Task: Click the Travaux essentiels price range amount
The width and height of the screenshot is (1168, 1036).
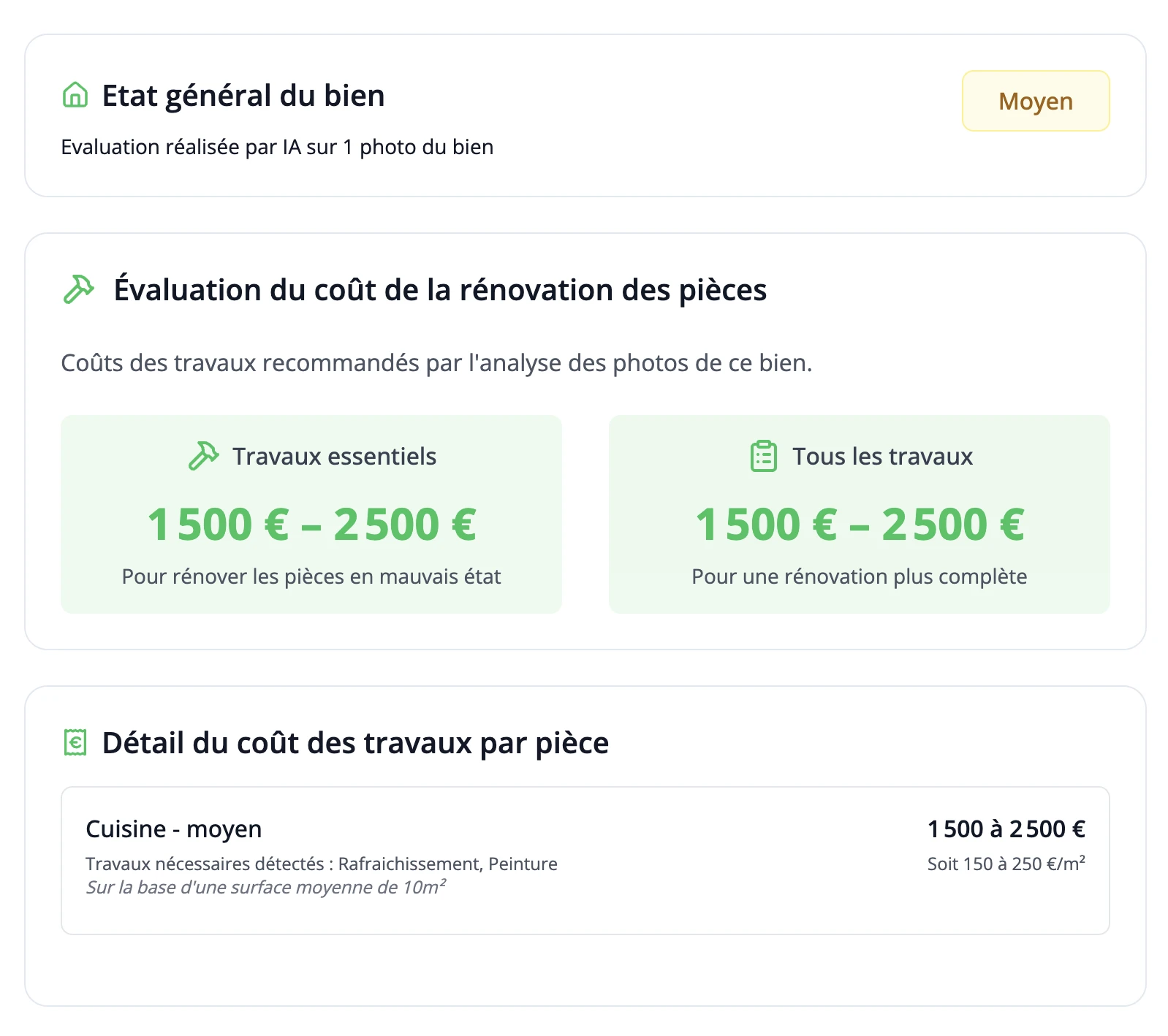Action: [312, 525]
